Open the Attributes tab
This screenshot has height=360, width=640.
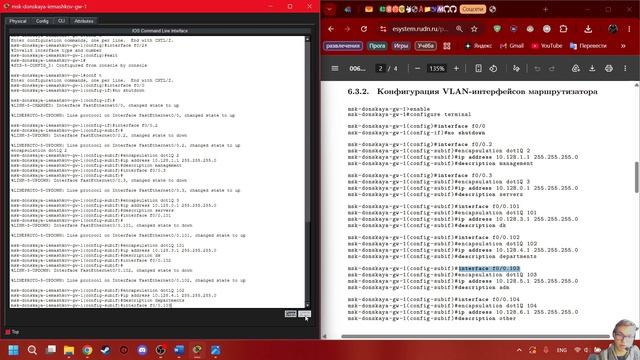[x=84, y=21]
